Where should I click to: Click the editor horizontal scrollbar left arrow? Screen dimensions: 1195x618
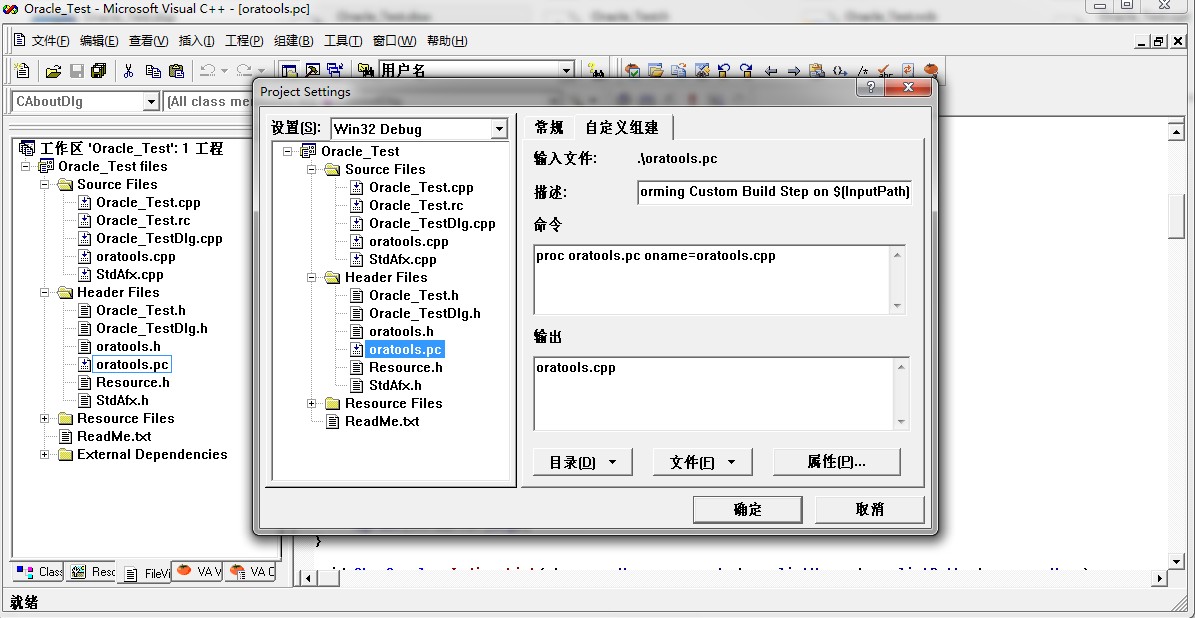[309, 578]
